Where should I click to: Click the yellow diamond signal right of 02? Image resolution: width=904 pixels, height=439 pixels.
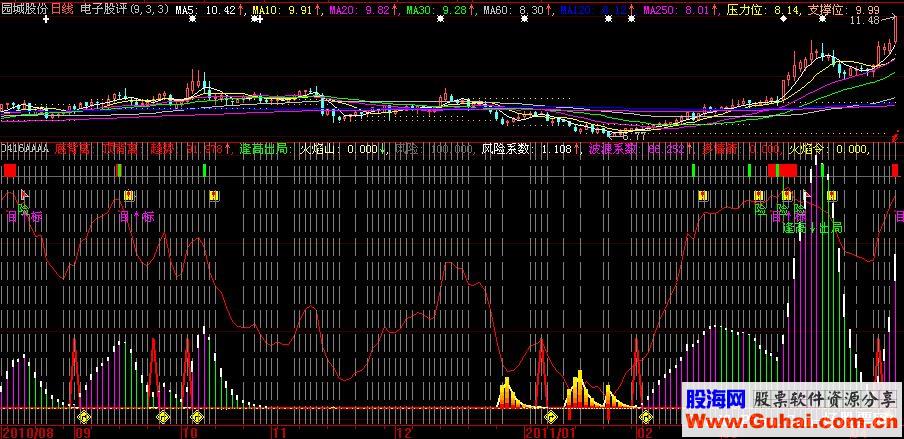pos(646,415)
